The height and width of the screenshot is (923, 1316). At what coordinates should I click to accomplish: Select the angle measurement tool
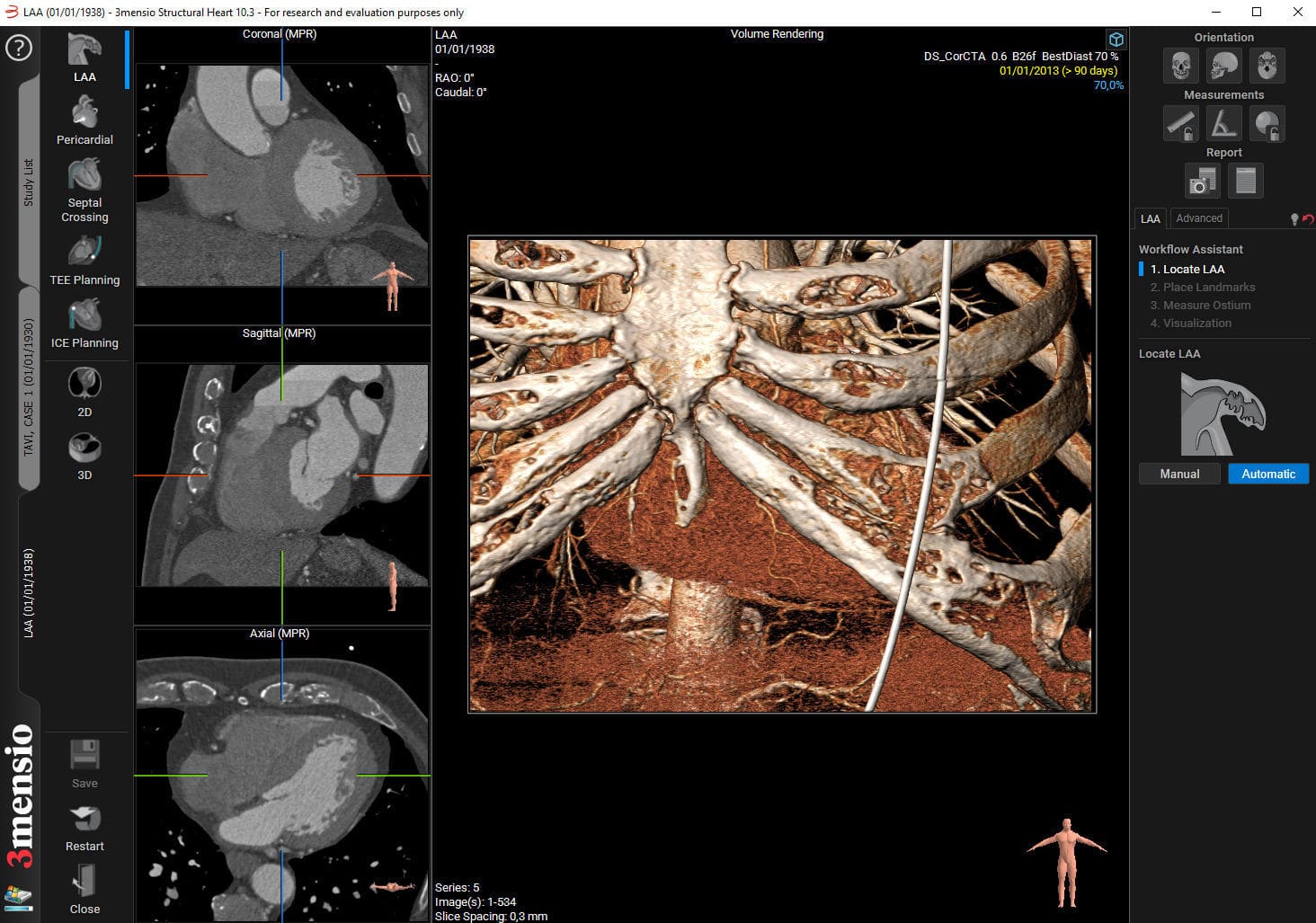point(1223,123)
